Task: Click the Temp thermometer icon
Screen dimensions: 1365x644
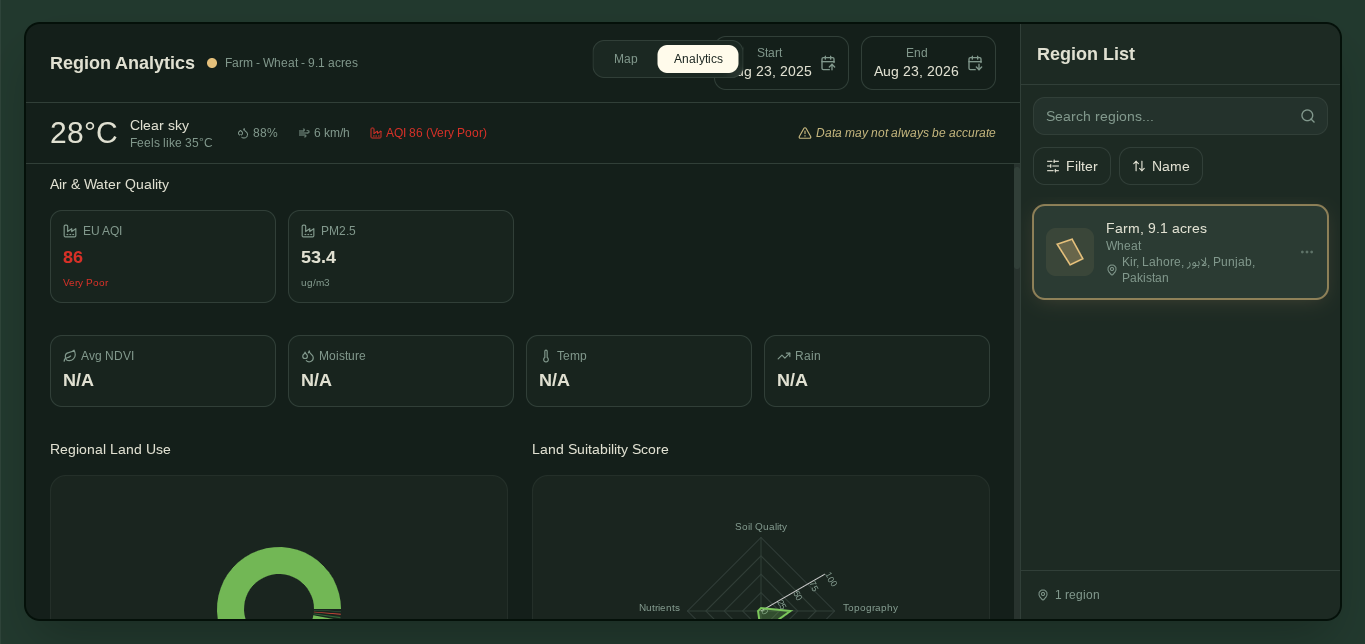Action: [546, 356]
